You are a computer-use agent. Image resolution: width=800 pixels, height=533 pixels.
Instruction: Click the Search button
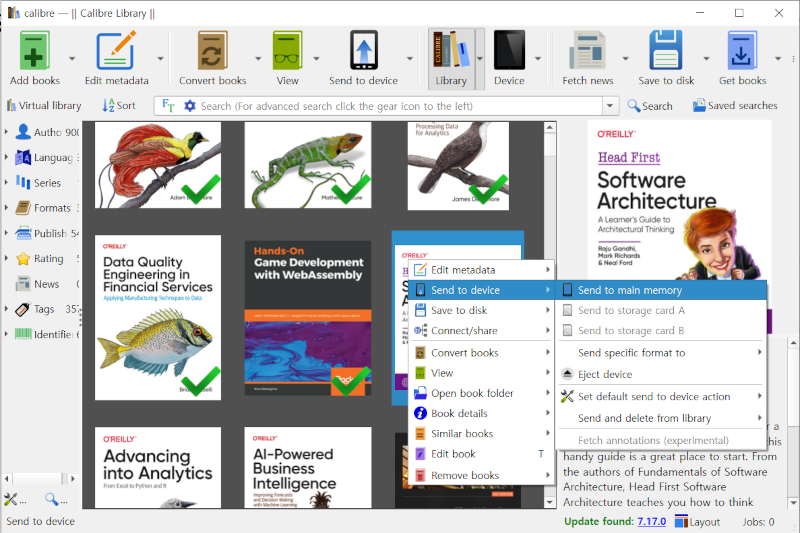(x=650, y=106)
